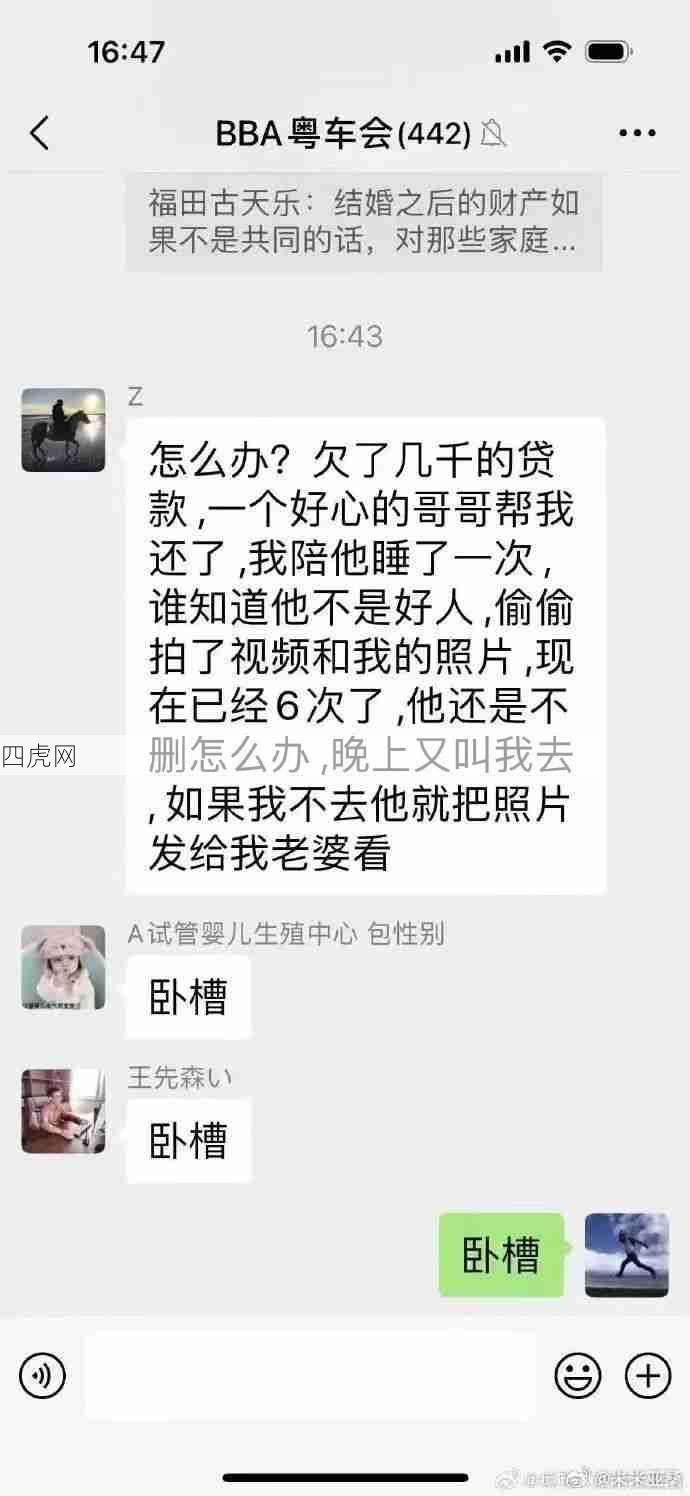The image size is (690, 1496).
Task: Tap 王先森い's profile avatar
Action: click(x=63, y=1111)
